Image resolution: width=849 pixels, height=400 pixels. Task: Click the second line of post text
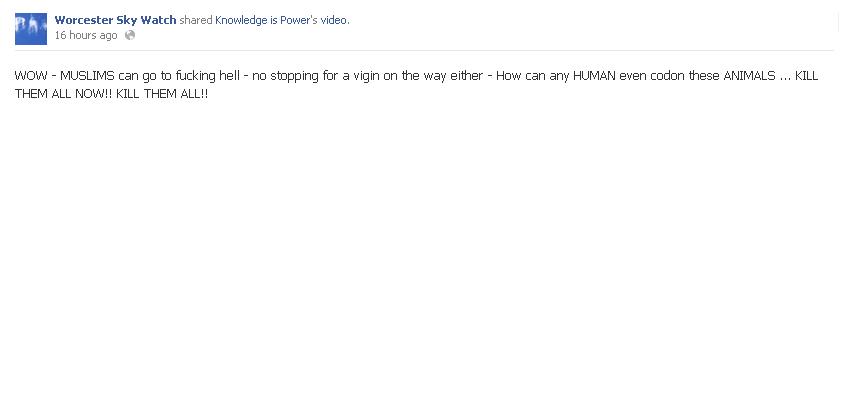(111, 94)
